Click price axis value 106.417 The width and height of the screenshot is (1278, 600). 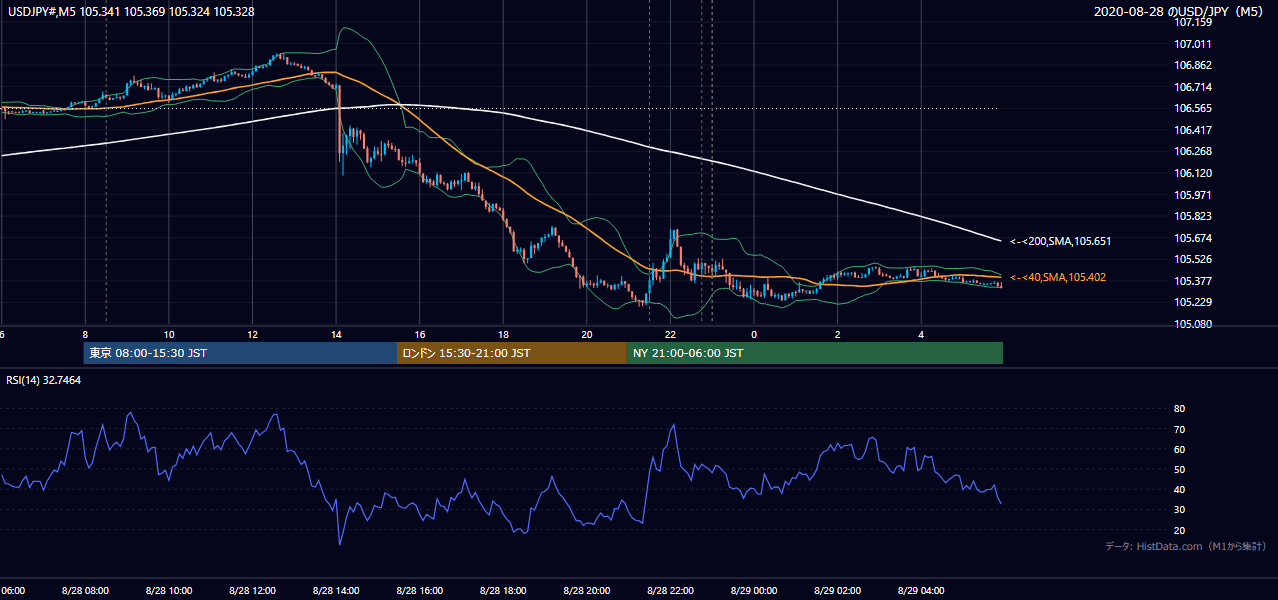coord(1193,130)
